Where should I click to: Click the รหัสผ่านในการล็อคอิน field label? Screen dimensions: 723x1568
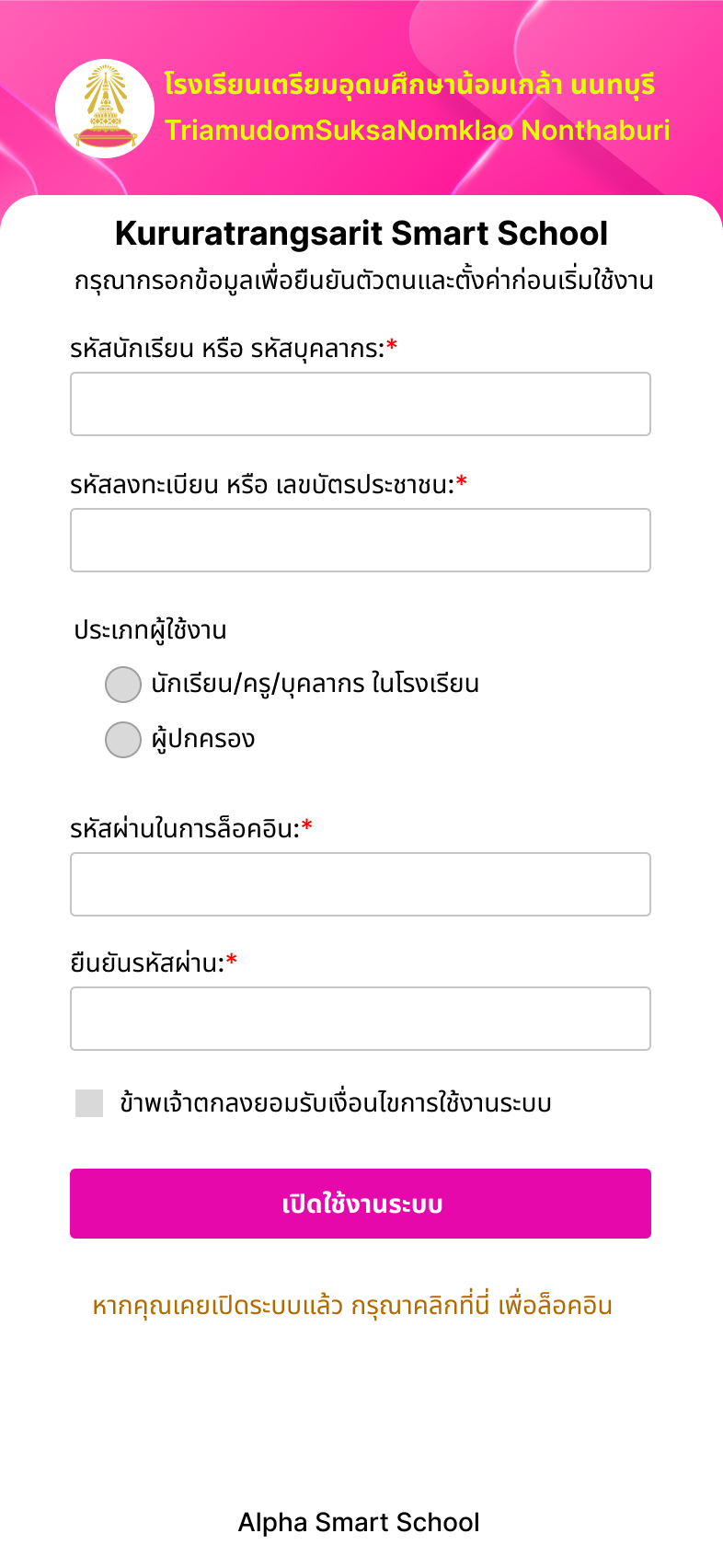tap(185, 829)
